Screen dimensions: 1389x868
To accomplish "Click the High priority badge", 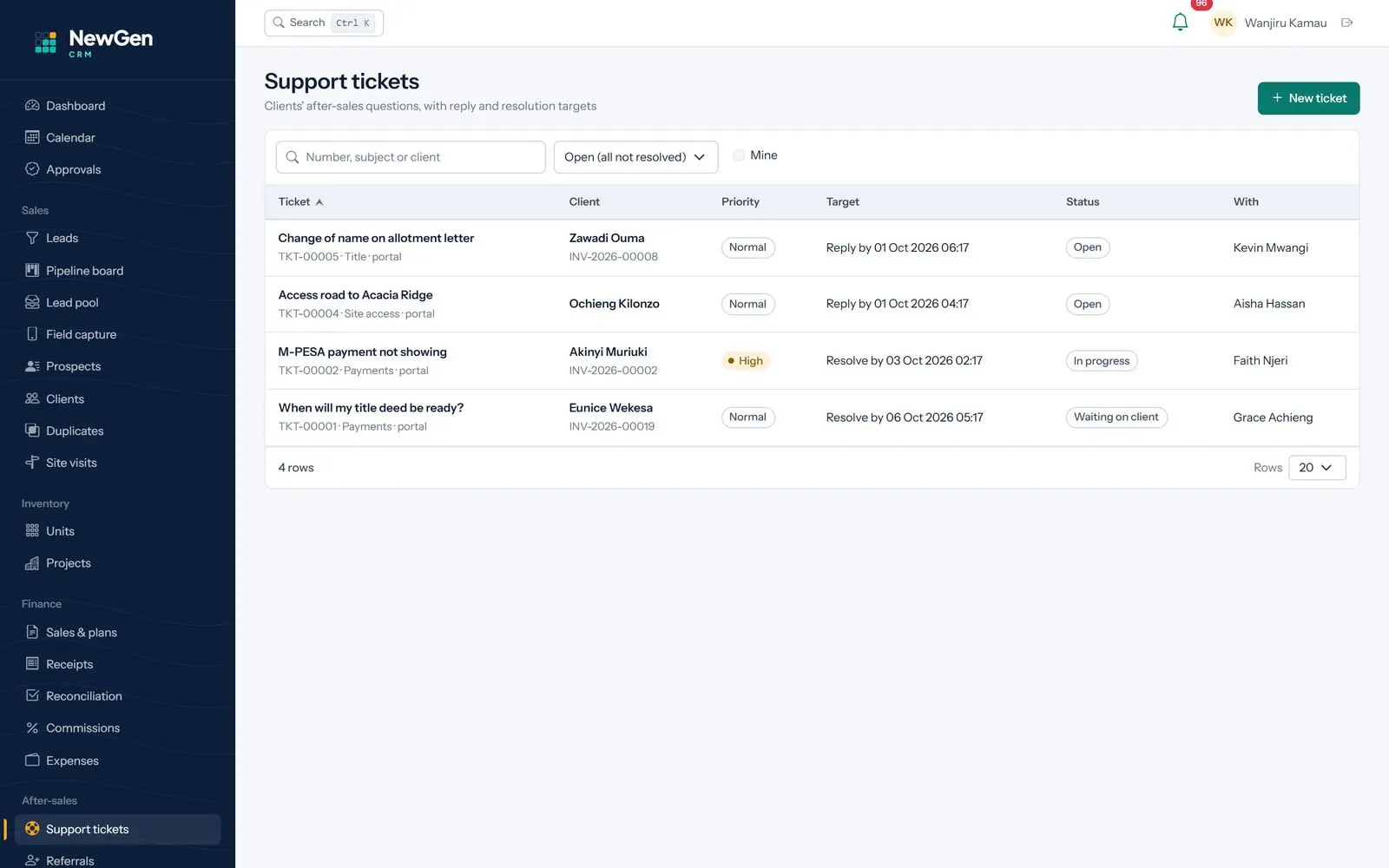I will point(746,361).
